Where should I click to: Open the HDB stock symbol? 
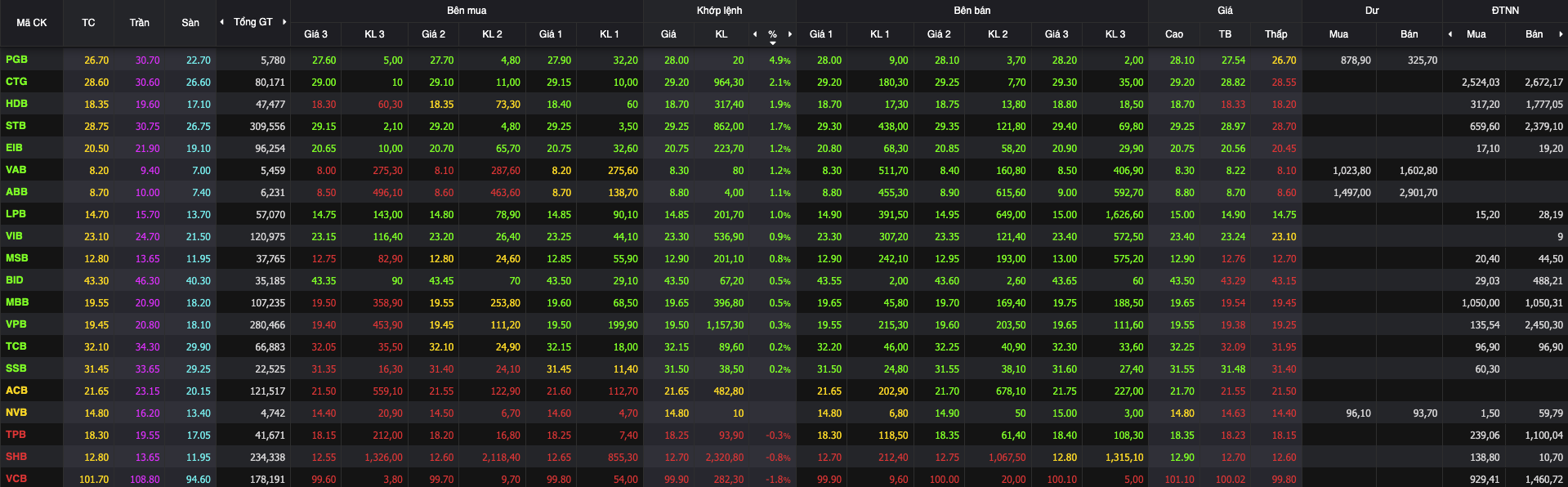tap(16, 104)
